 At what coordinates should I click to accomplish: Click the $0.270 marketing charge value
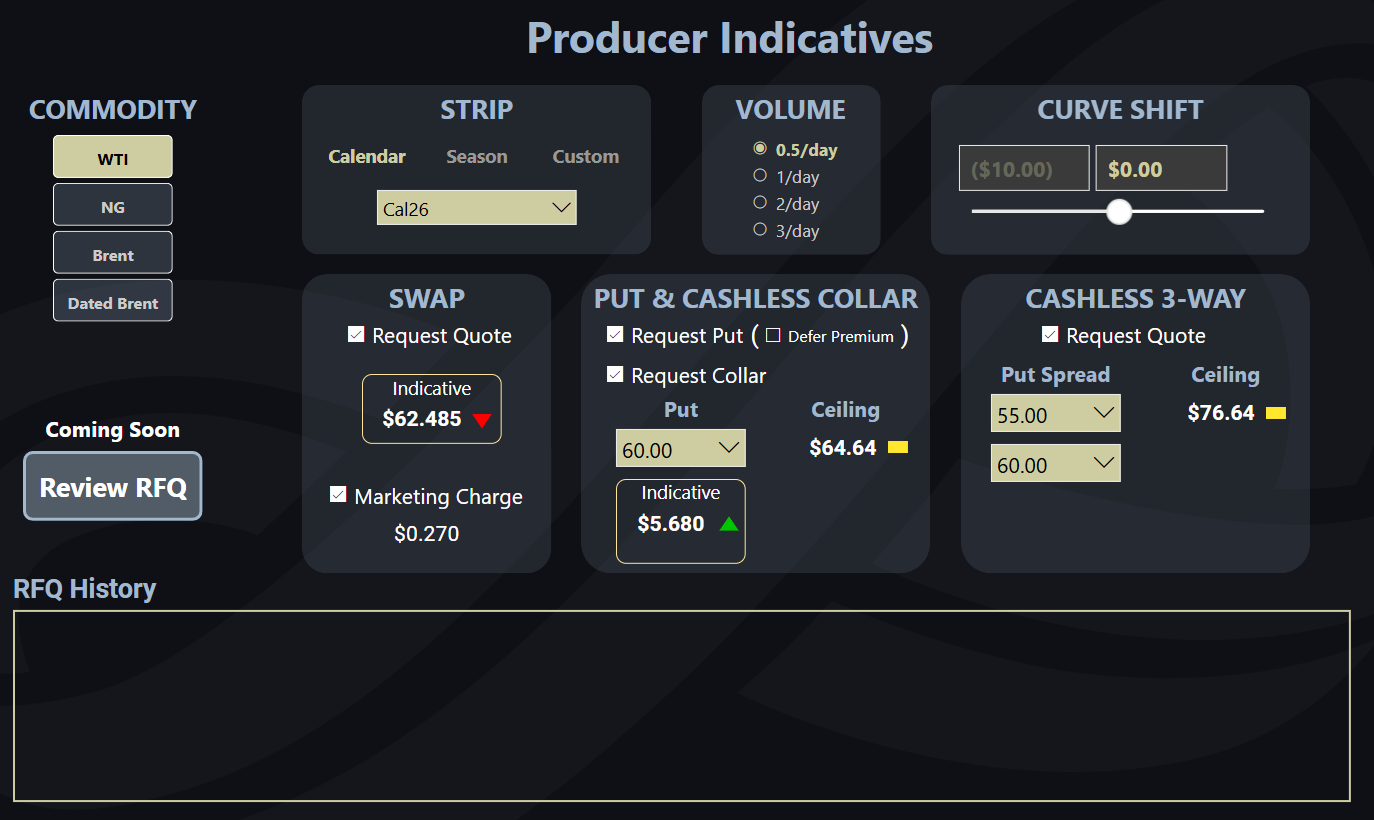(427, 534)
